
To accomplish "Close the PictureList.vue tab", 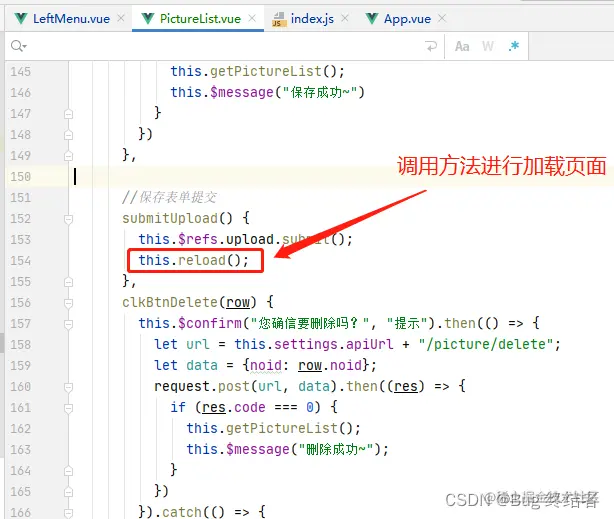I will click(x=252, y=18).
